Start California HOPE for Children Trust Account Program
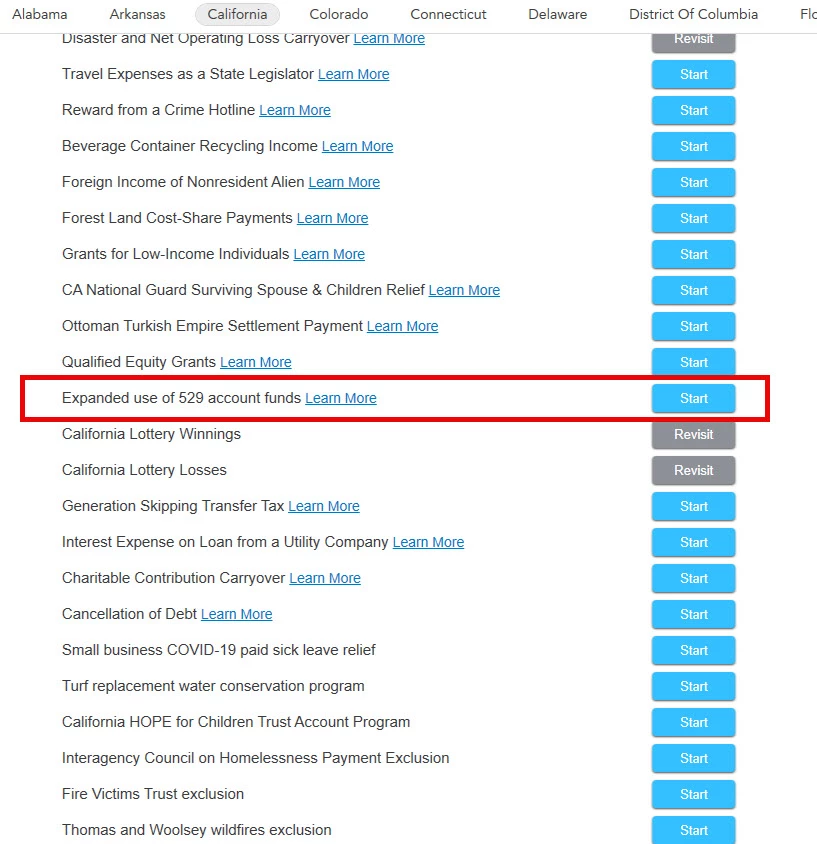Screen dimensions: 817x844 coord(693,723)
